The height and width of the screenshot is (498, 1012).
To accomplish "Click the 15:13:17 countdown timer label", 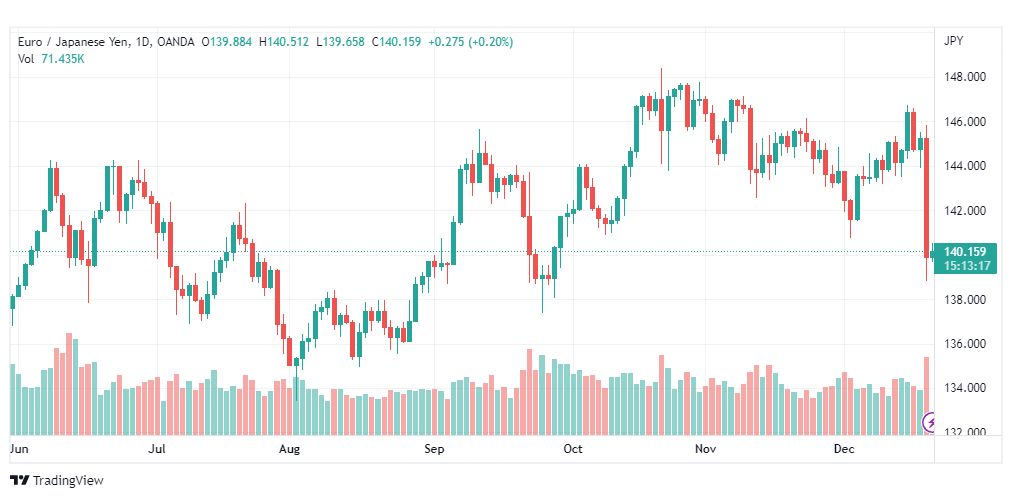I will pos(966,266).
